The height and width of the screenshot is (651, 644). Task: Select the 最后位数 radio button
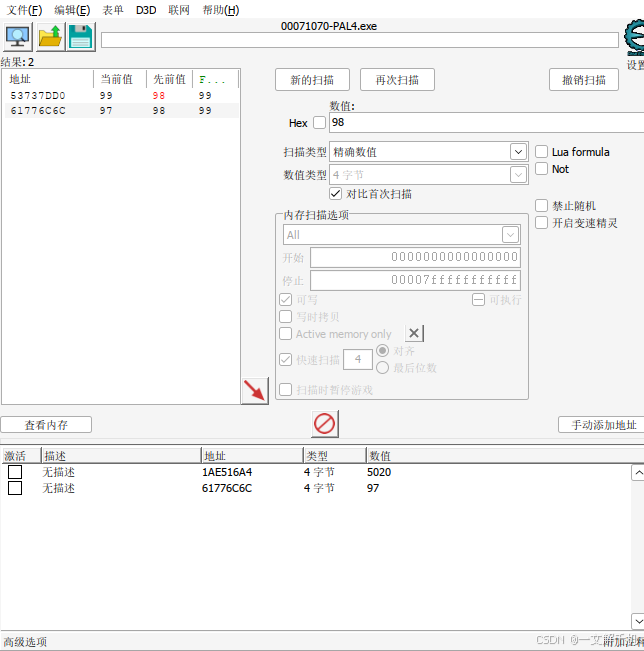pyautogui.click(x=382, y=367)
